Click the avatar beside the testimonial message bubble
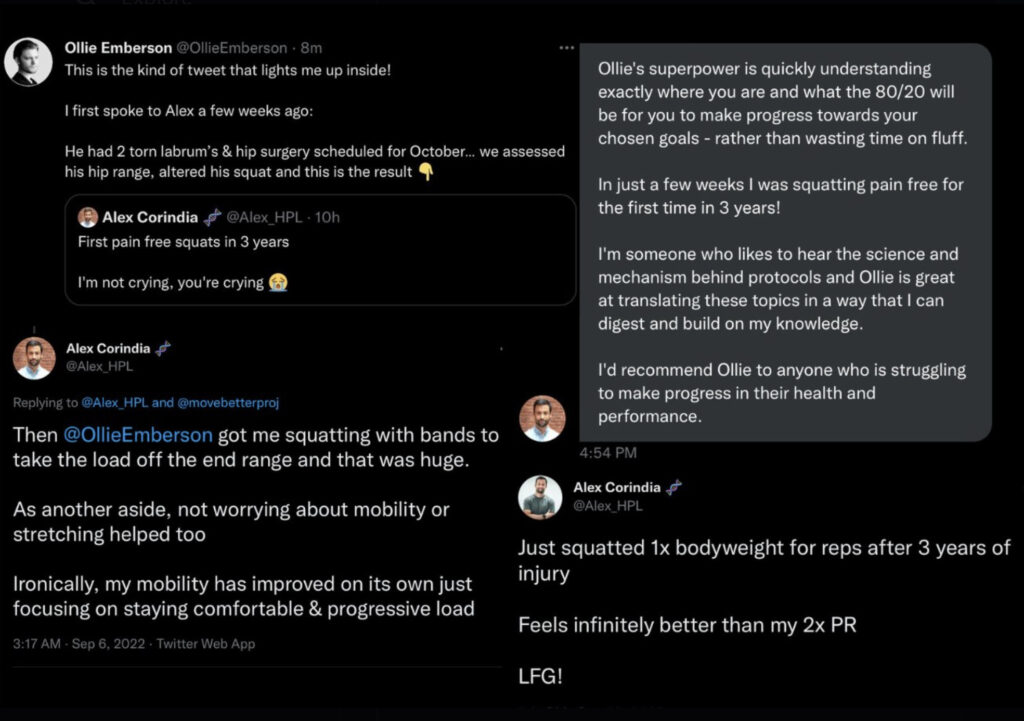 coord(543,418)
